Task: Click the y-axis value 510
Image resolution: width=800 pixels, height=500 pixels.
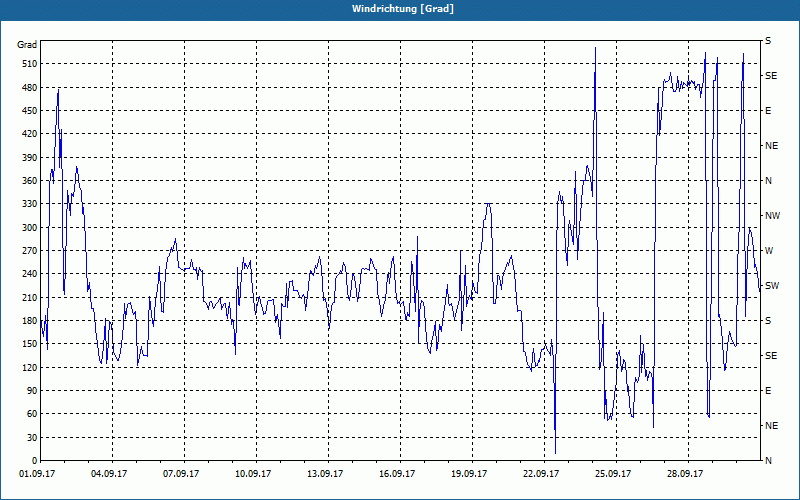Action: pos(30,64)
